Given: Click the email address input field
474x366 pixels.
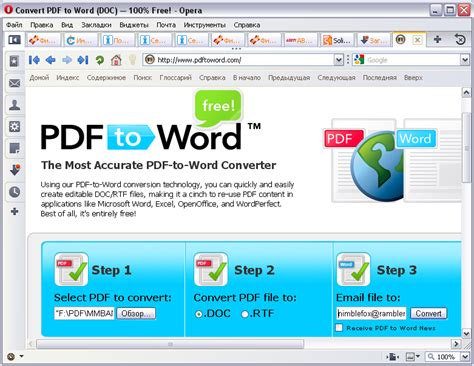Looking at the screenshot, I should (371, 313).
